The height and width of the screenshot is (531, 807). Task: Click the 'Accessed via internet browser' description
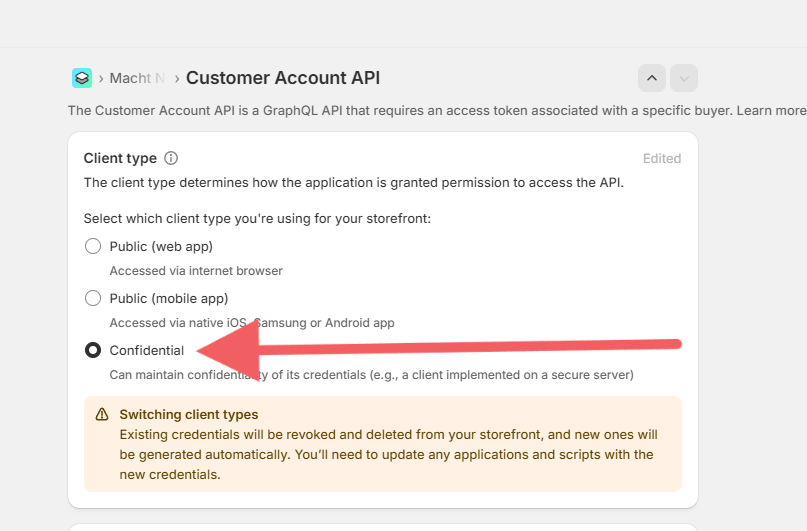196,271
